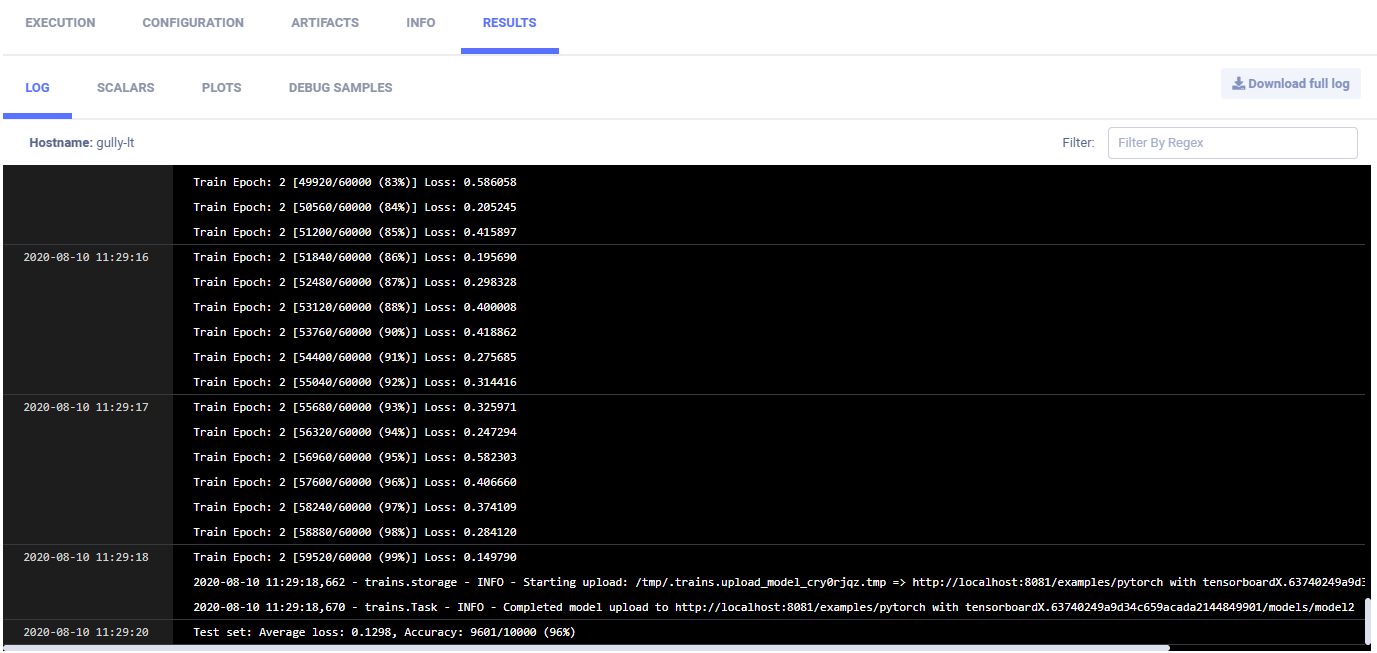
Task: Open the EXECUTION tab
Action: pyautogui.click(x=60, y=23)
